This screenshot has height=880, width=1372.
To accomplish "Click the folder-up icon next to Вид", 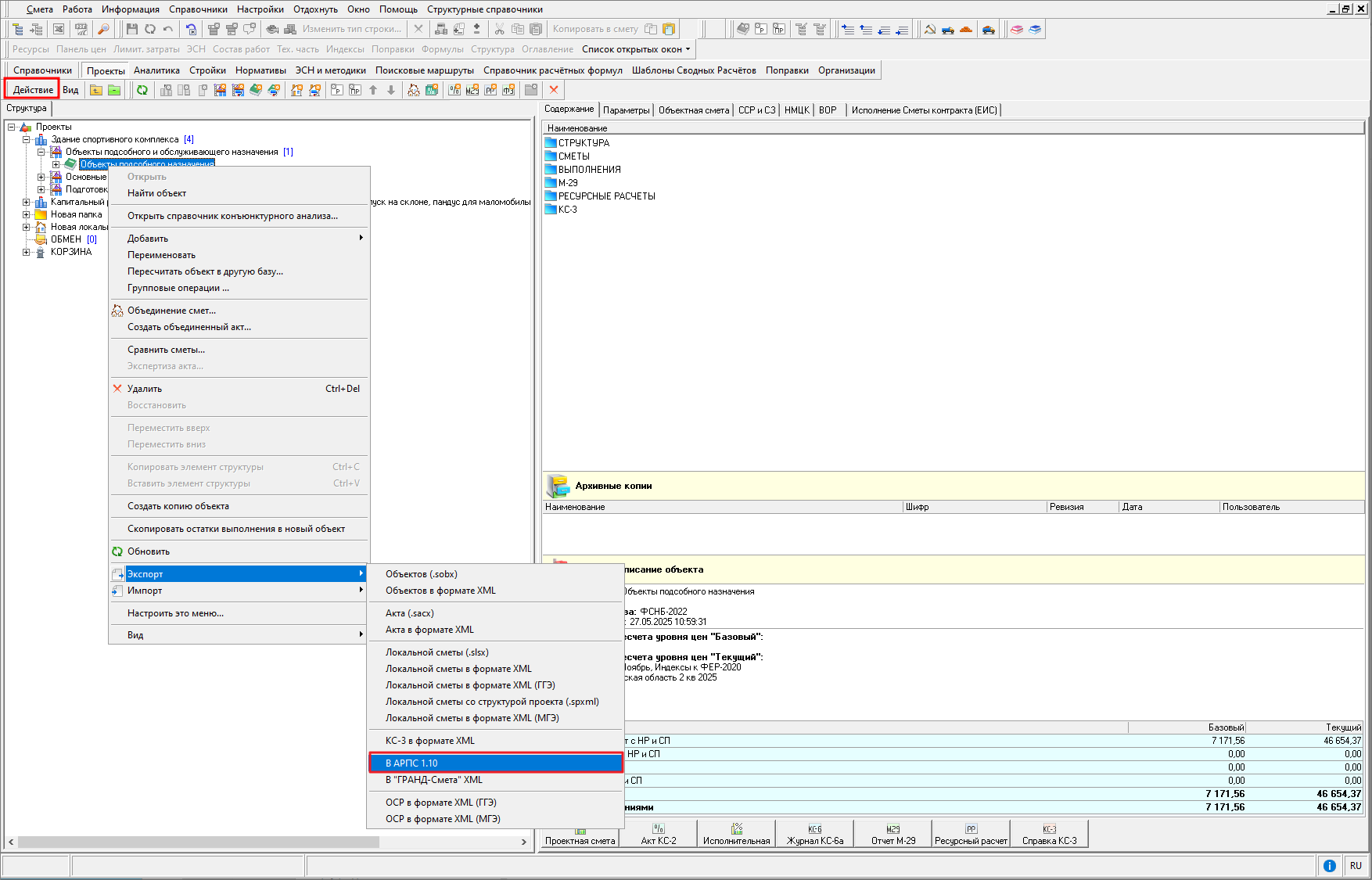I will 95,90.
